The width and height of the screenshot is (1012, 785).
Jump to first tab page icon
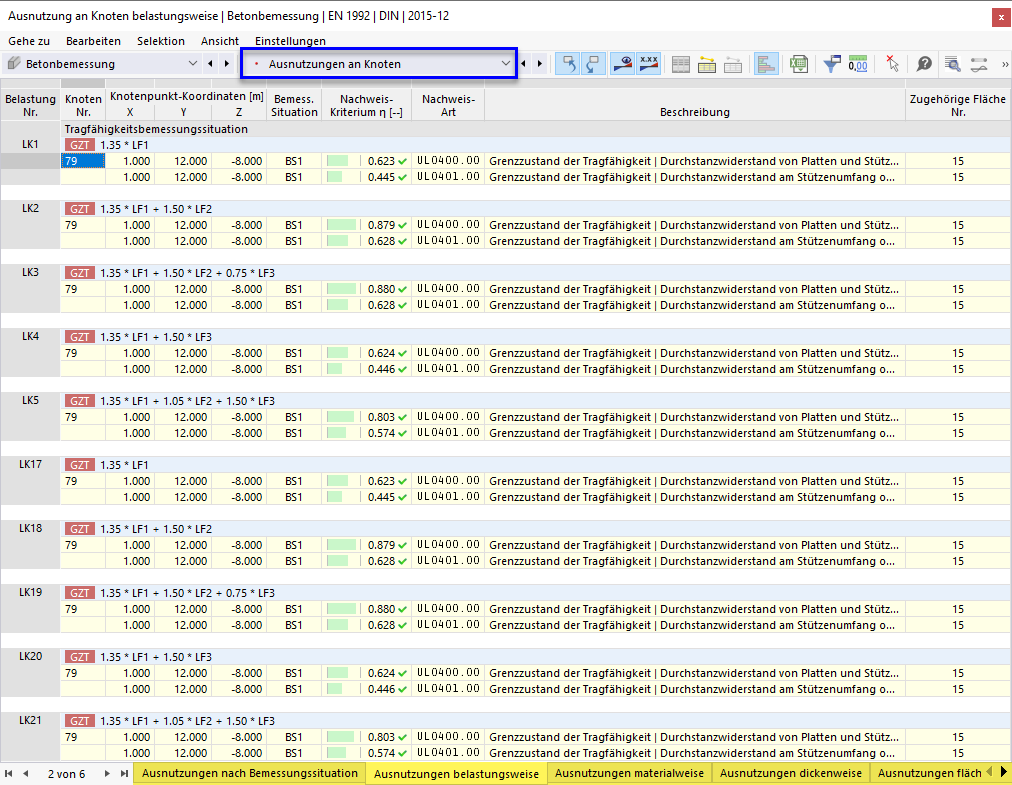click(9, 773)
